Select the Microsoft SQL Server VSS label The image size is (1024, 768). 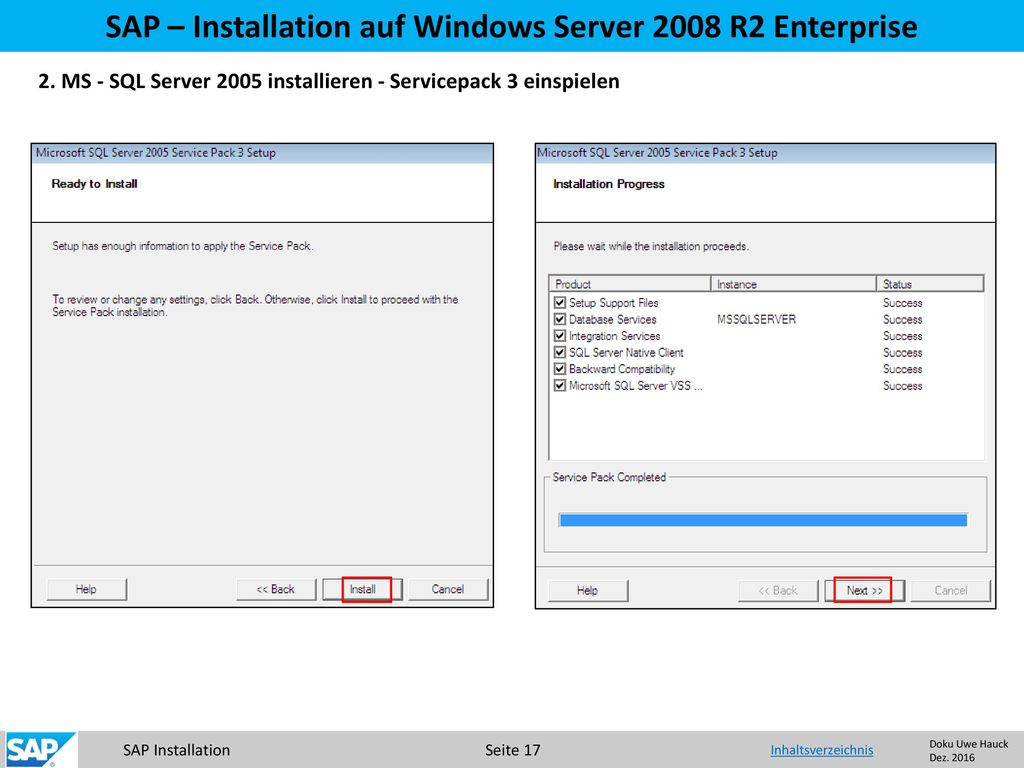click(x=635, y=386)
